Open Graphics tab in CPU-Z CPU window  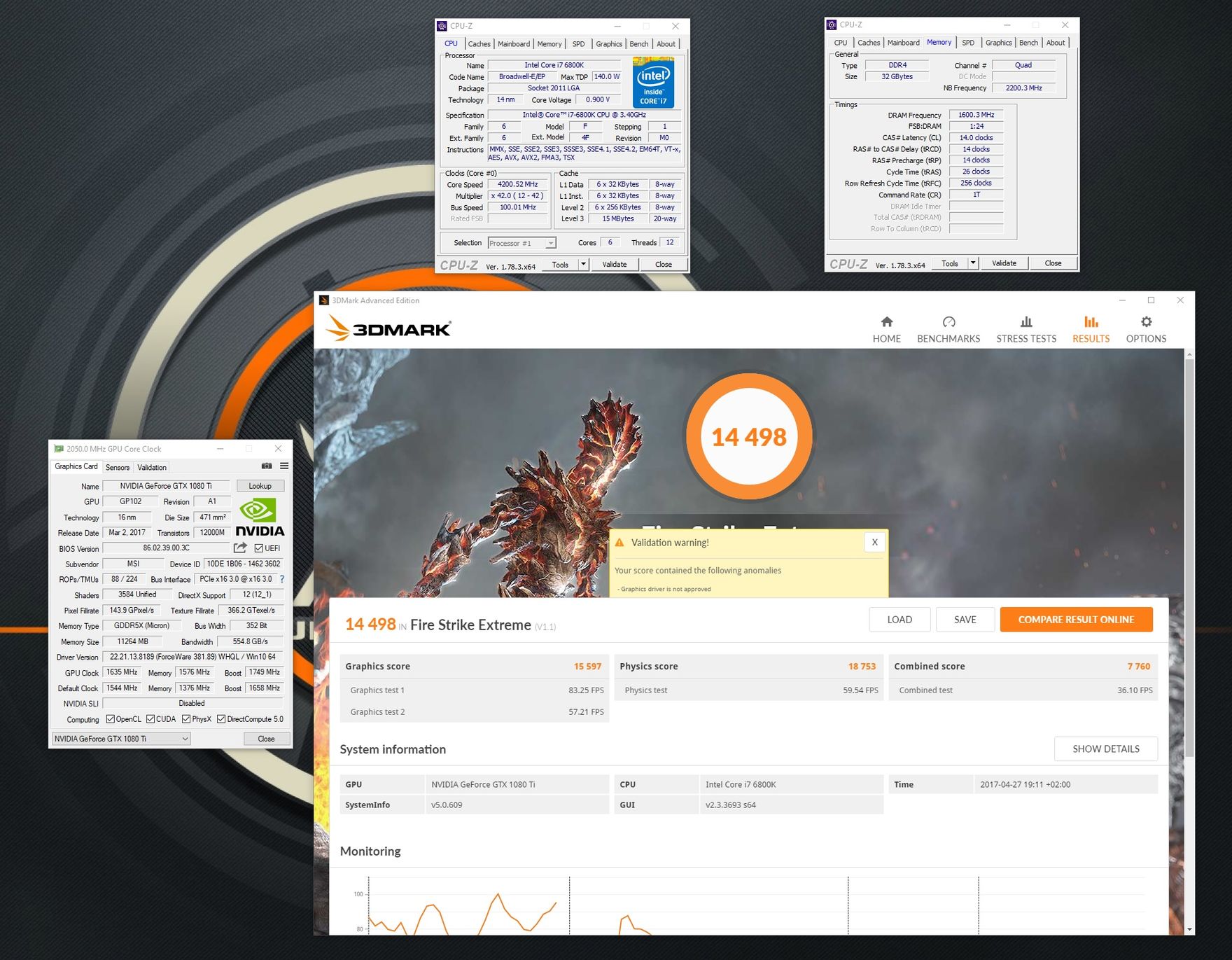pos(609,43)
